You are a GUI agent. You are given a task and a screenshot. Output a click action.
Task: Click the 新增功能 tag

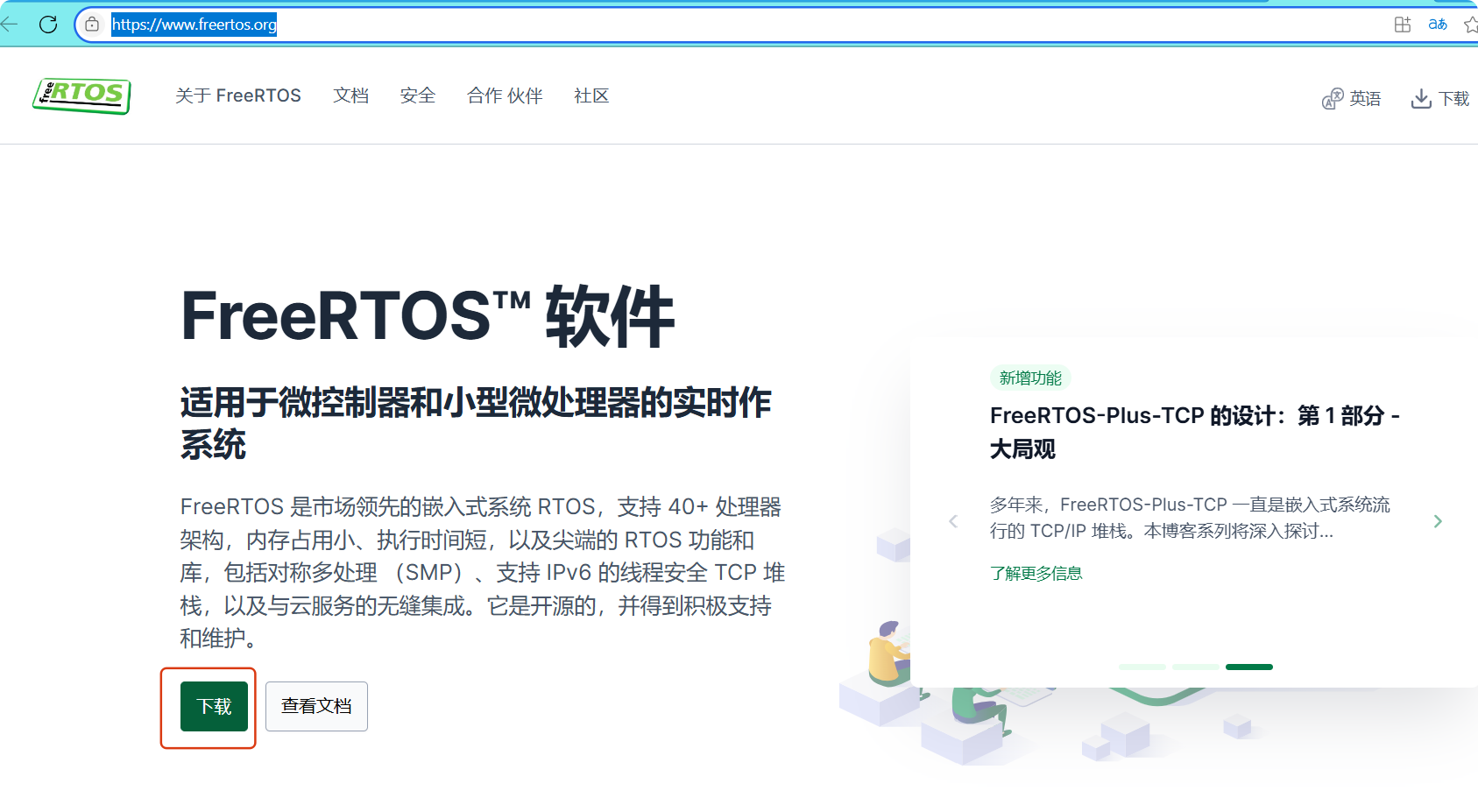point(1030,378)
